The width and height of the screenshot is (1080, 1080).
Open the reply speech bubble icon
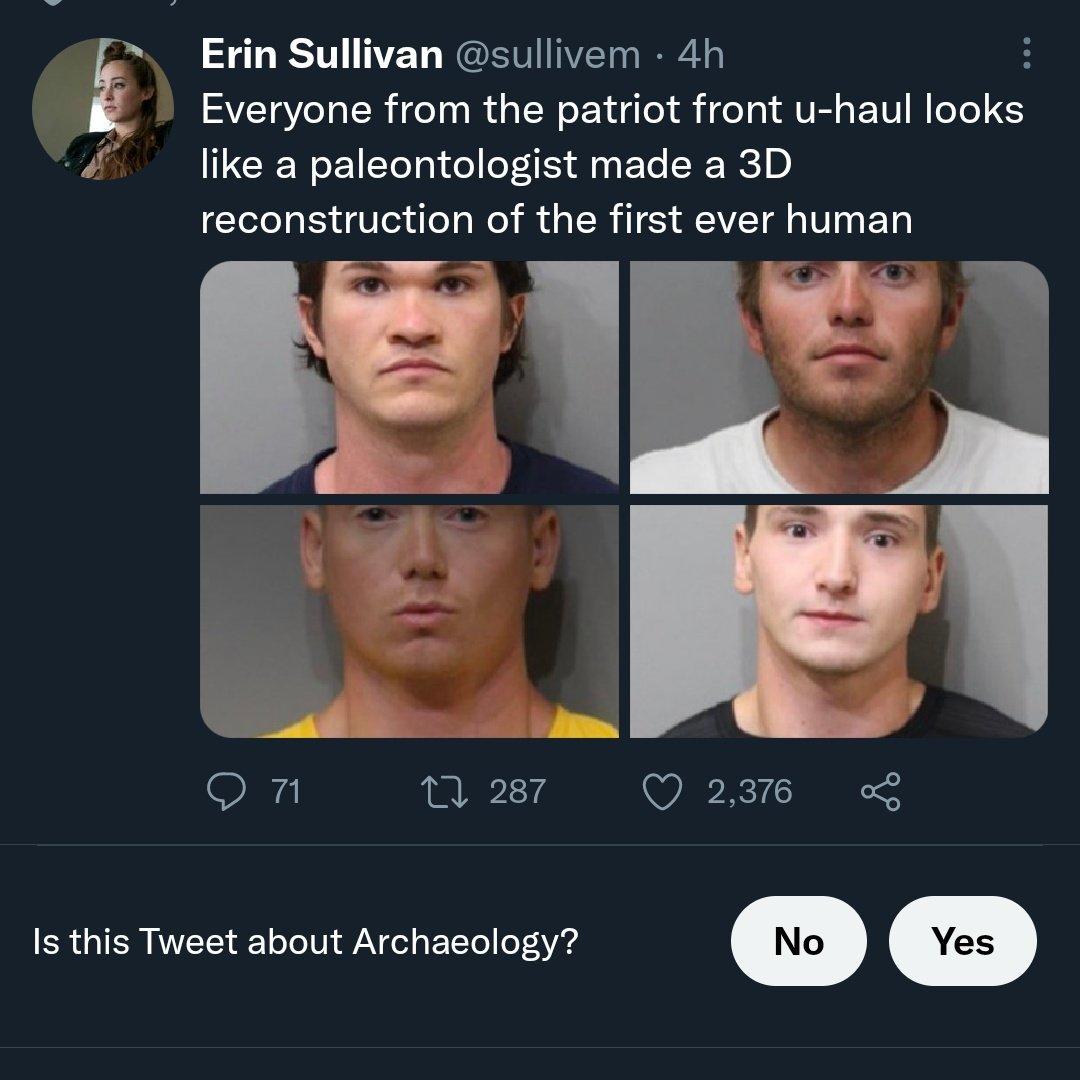[225, 792]
